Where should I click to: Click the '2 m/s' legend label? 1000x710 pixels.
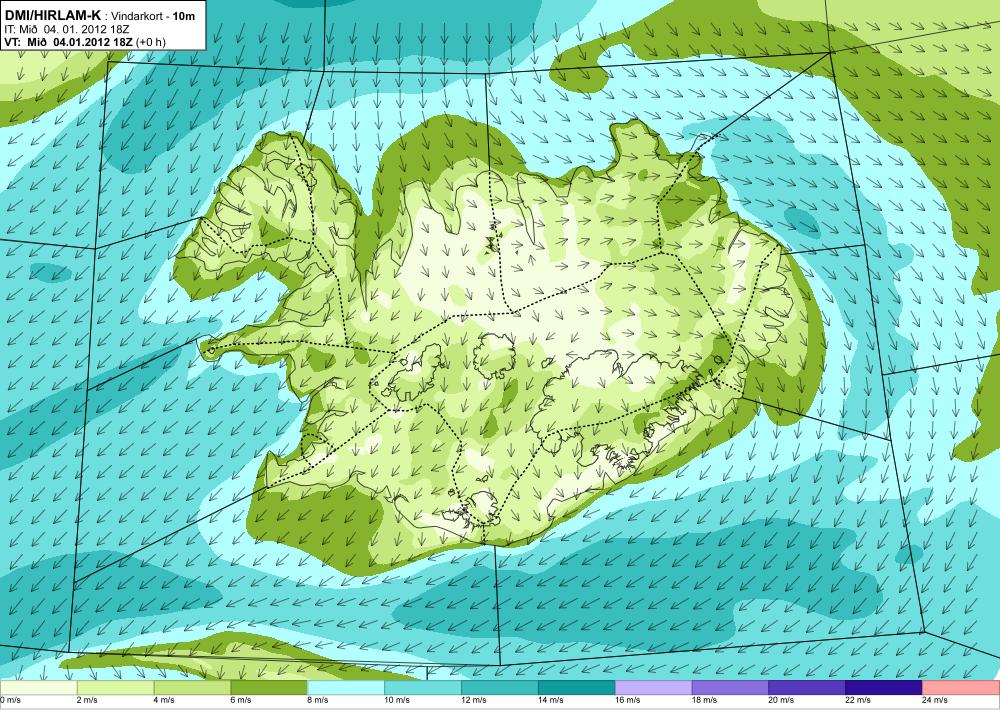coord(87,700)
